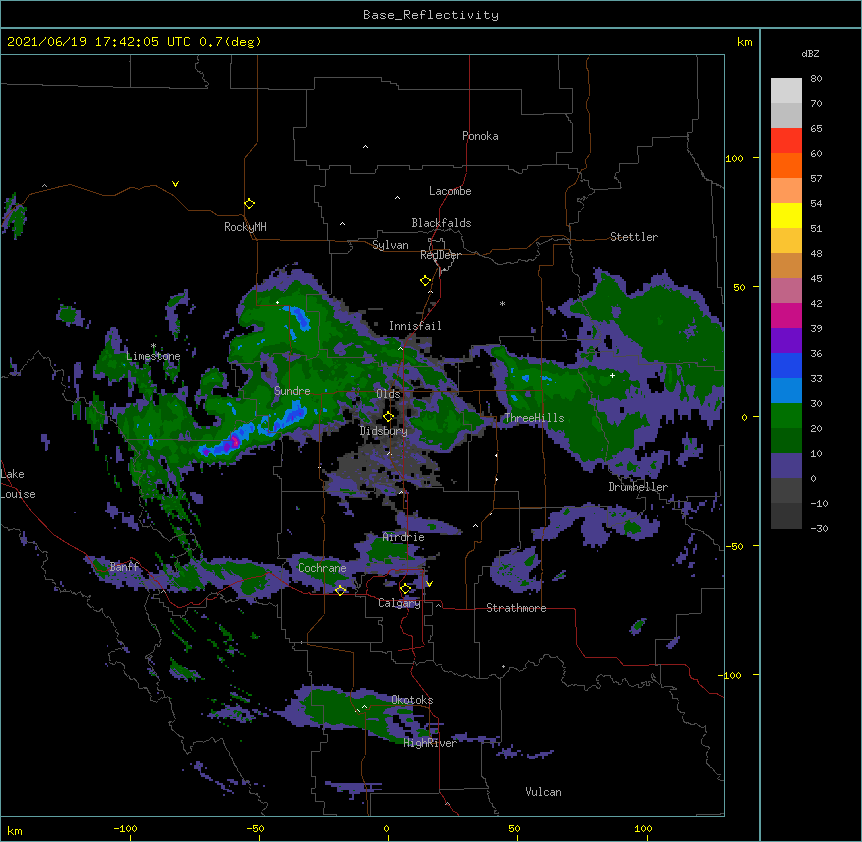Click the yellow diamond marker under Cochrane

tap(340, 590)
